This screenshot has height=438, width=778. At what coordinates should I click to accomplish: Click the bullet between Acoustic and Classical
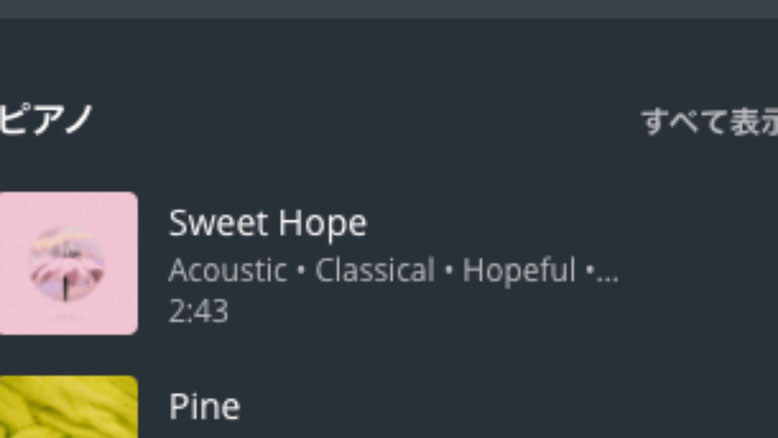[301, 271]
